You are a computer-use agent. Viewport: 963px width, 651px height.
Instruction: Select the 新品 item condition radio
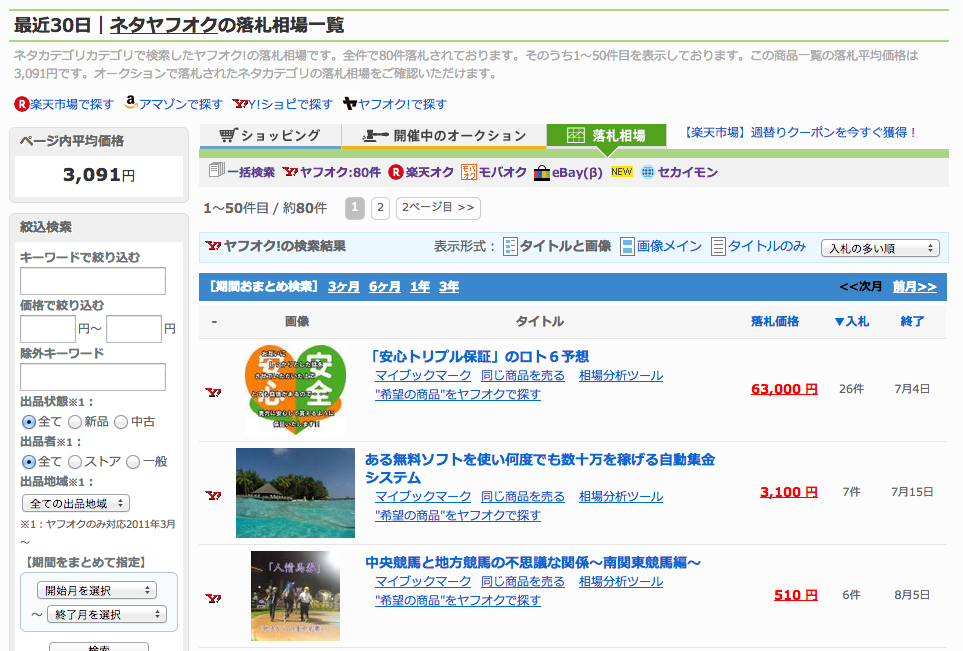(75, 422)
